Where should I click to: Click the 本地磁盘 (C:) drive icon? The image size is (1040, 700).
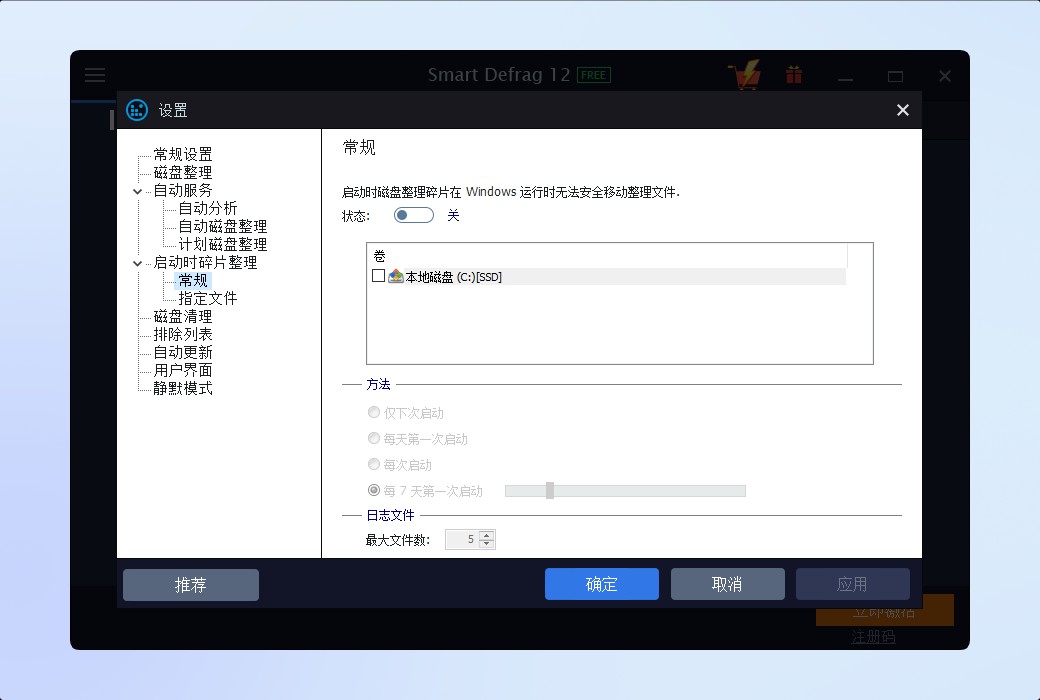point(396,276)
